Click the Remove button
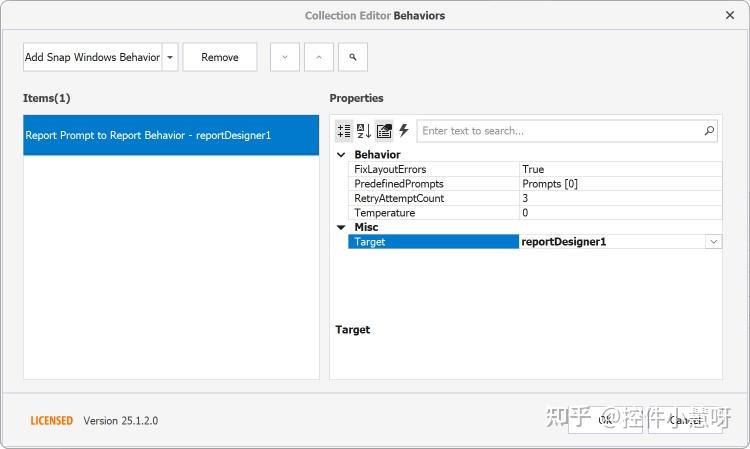 click(220, 57)
